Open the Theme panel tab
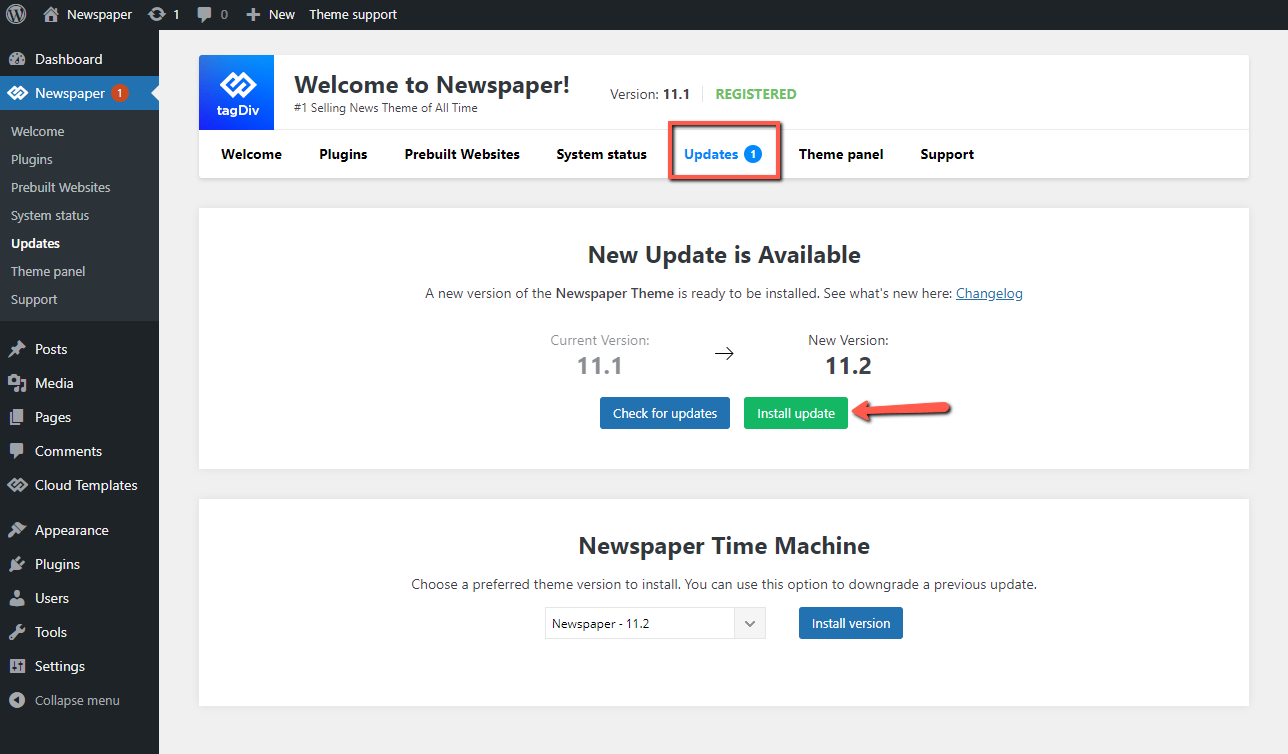 pyautogui.click(x=841, y=154)
